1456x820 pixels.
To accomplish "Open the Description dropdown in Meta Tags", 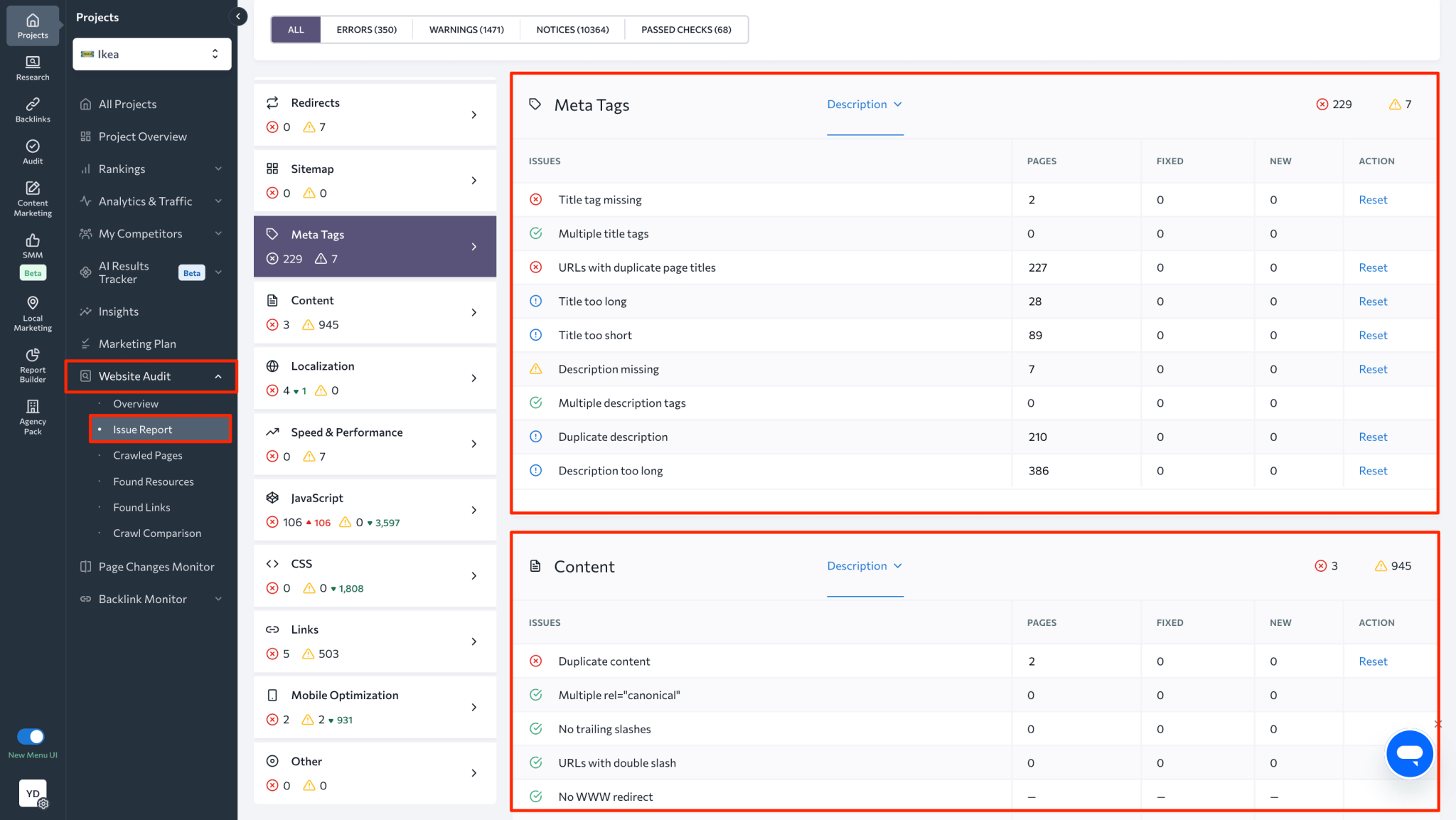I will tap(864, 104).
